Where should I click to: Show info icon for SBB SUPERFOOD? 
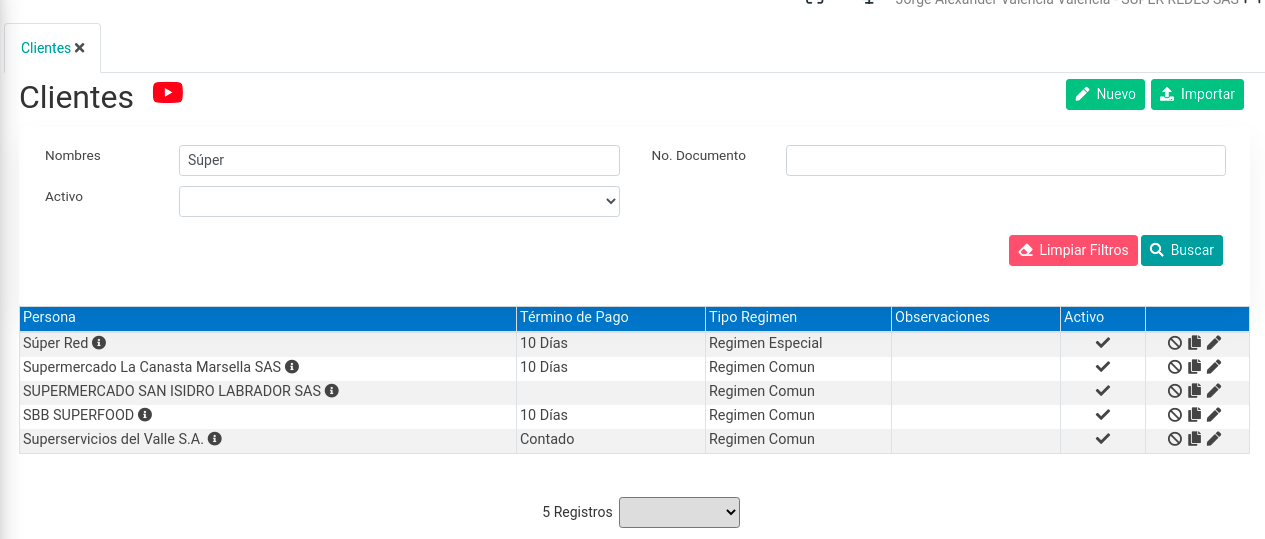pyautogui.click(x=145, y=415)
